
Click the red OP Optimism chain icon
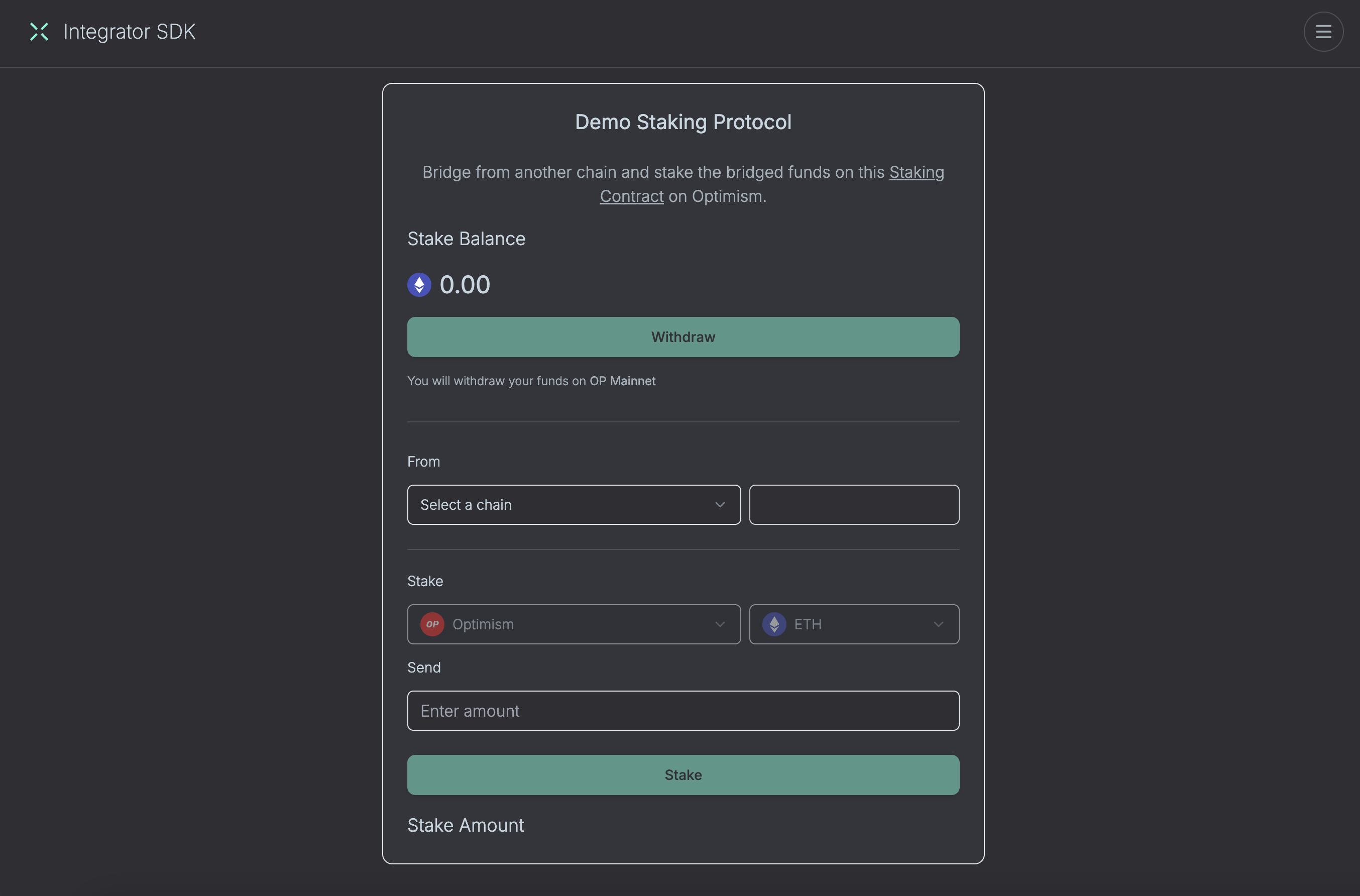[432, 624]
